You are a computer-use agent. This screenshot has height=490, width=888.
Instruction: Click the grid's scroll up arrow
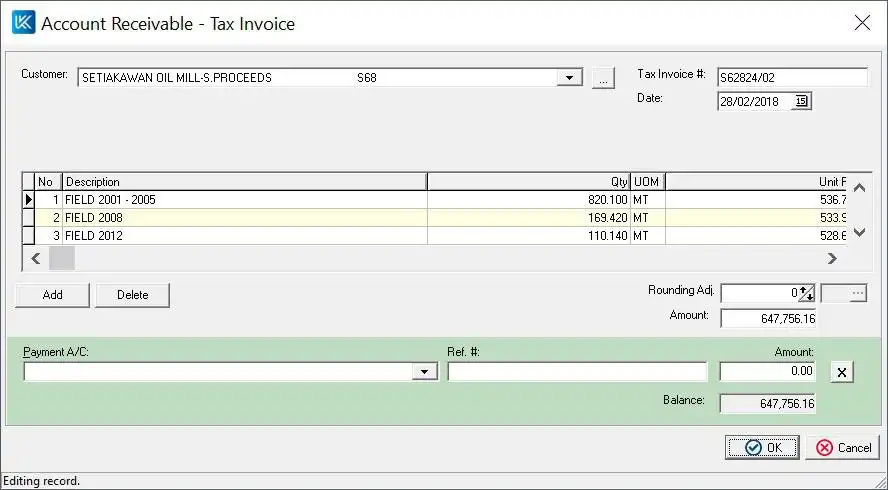pyautogui.click(x=859, y=188)
